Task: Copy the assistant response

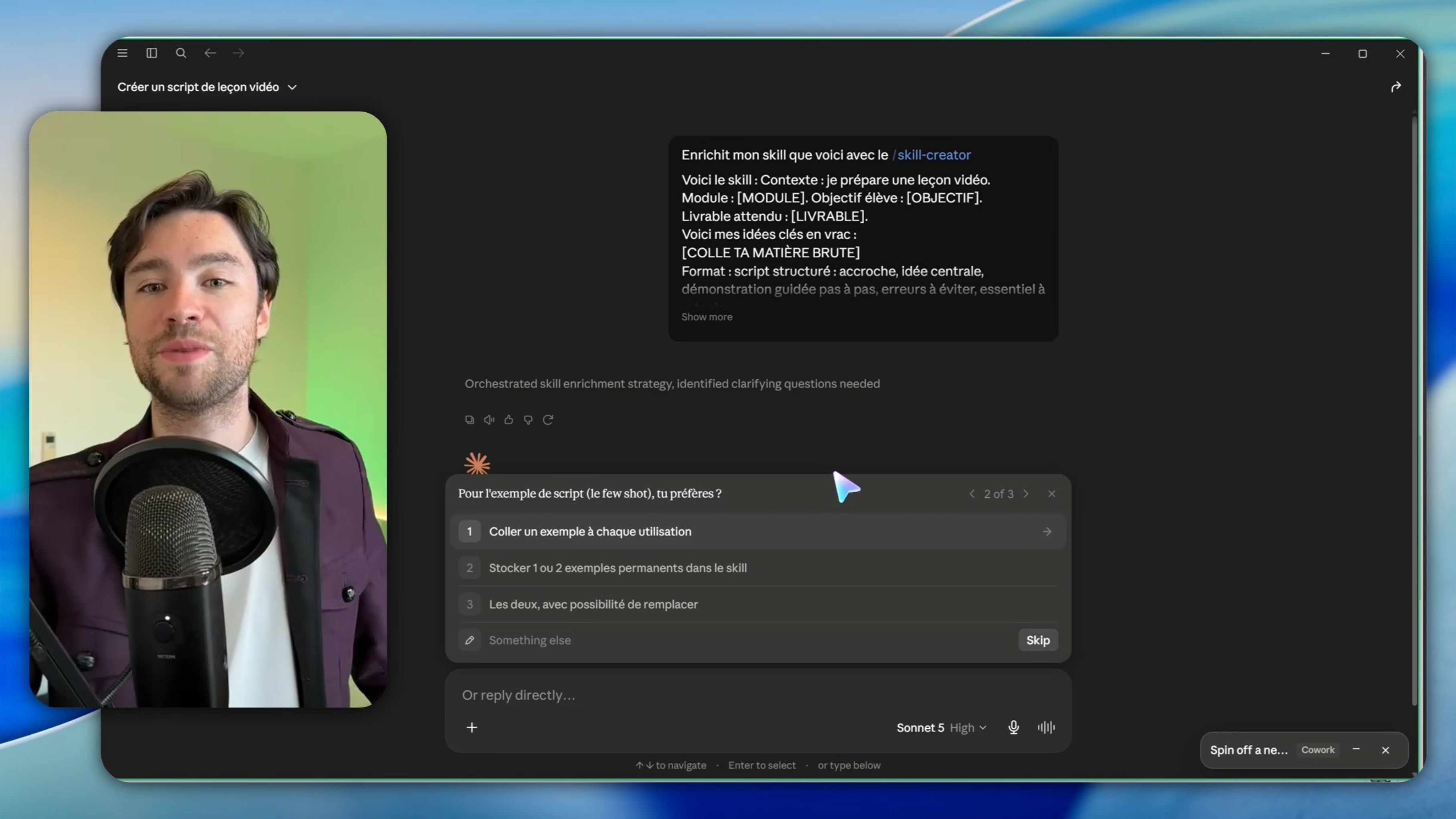Action: click(470, 420)
